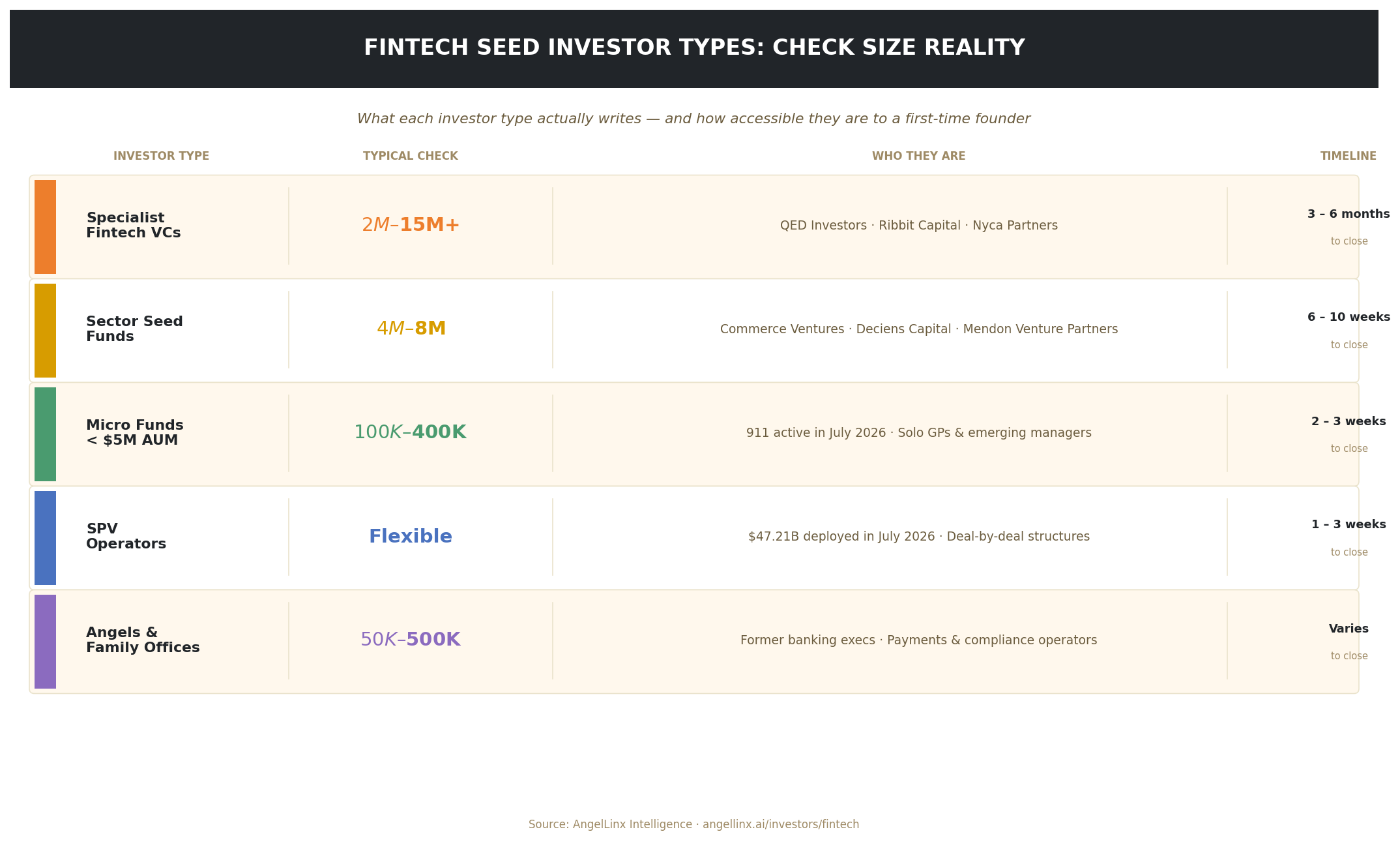
Task: Click the blue SPV Operators color bar
Action: [45, 538]
